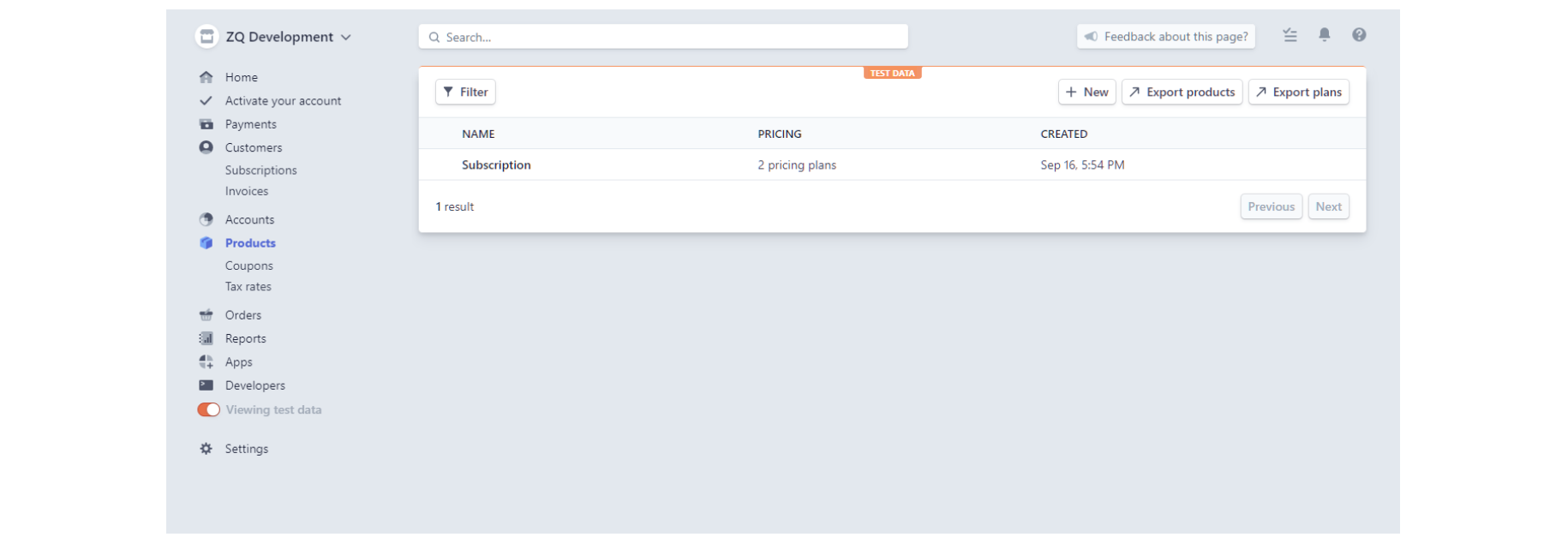This screenshot has width=1568, height=543.
Task: Click the TEST DATA badge
Action: 892,74
